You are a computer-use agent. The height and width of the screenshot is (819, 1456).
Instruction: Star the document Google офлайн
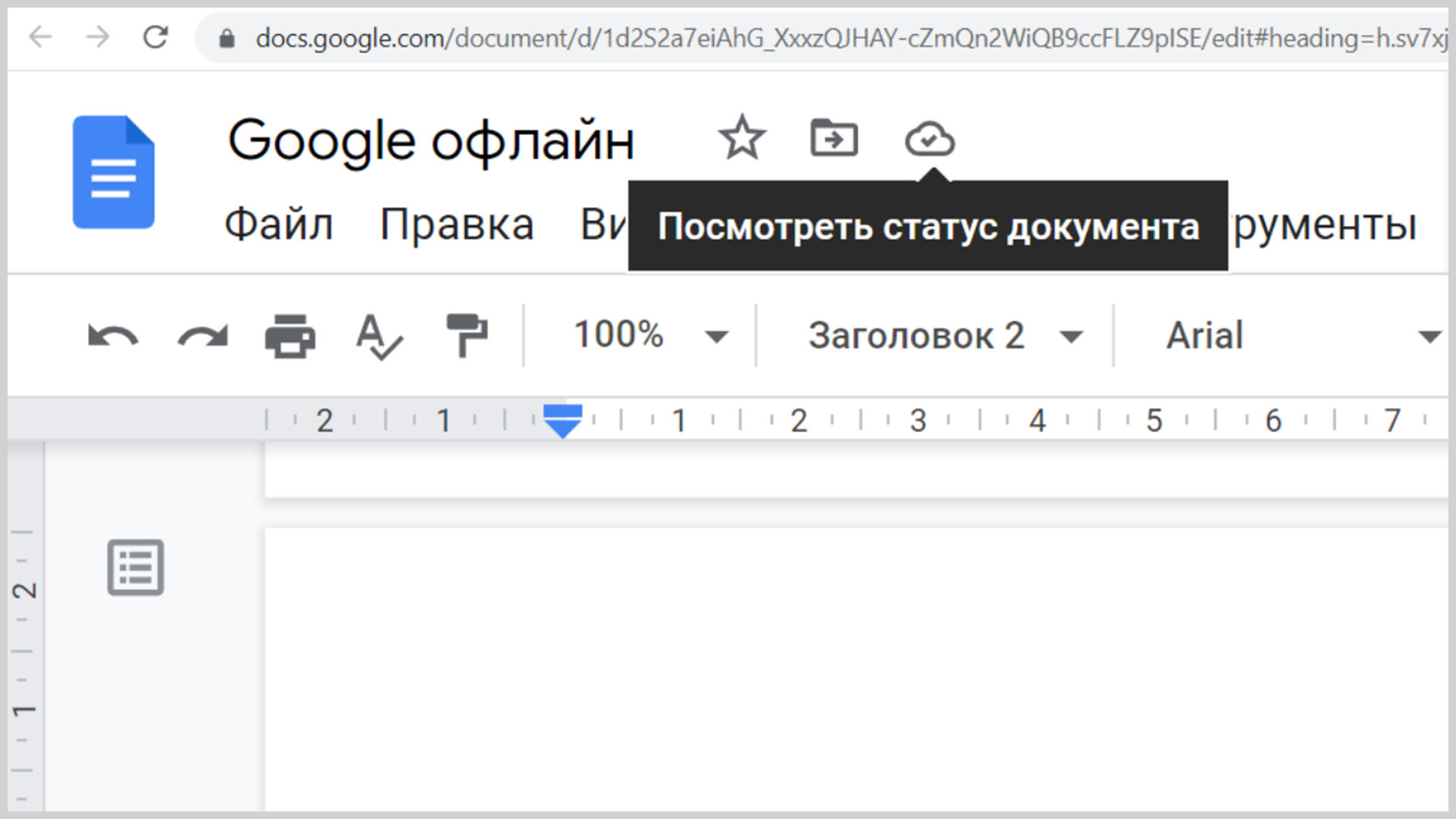(x=742, y=139)
